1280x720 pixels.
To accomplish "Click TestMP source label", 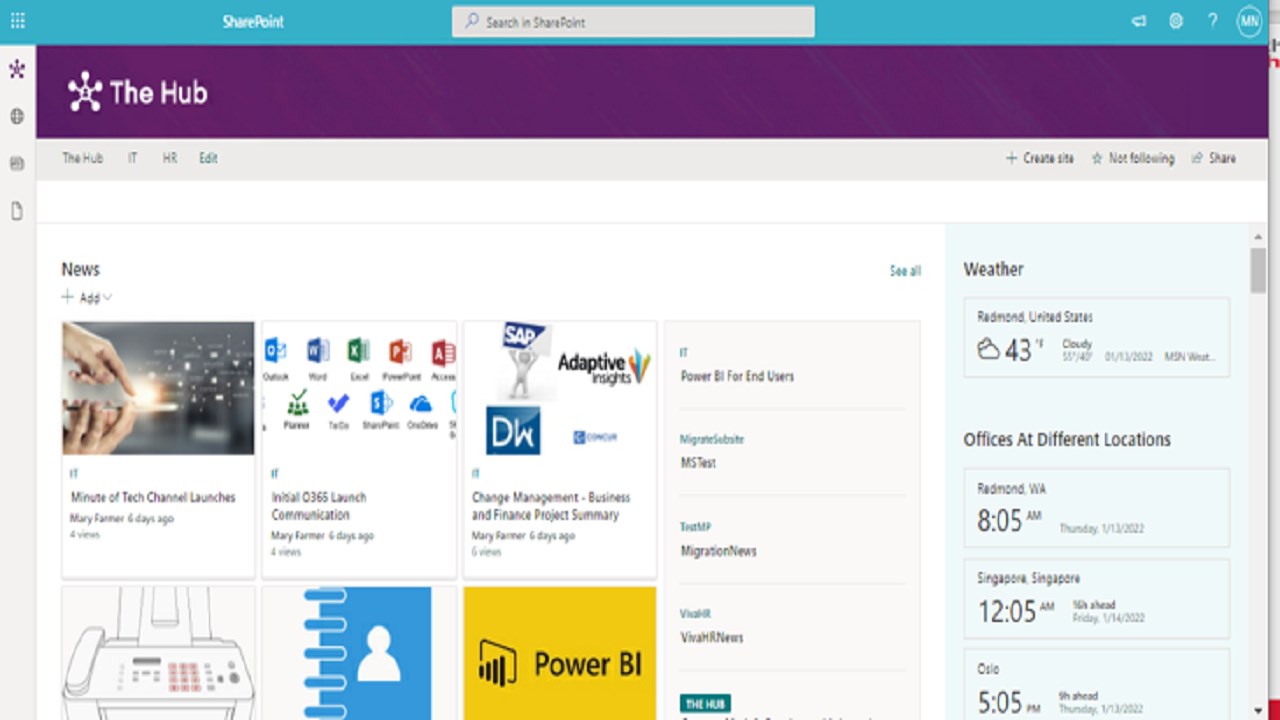I will [694, 527].
